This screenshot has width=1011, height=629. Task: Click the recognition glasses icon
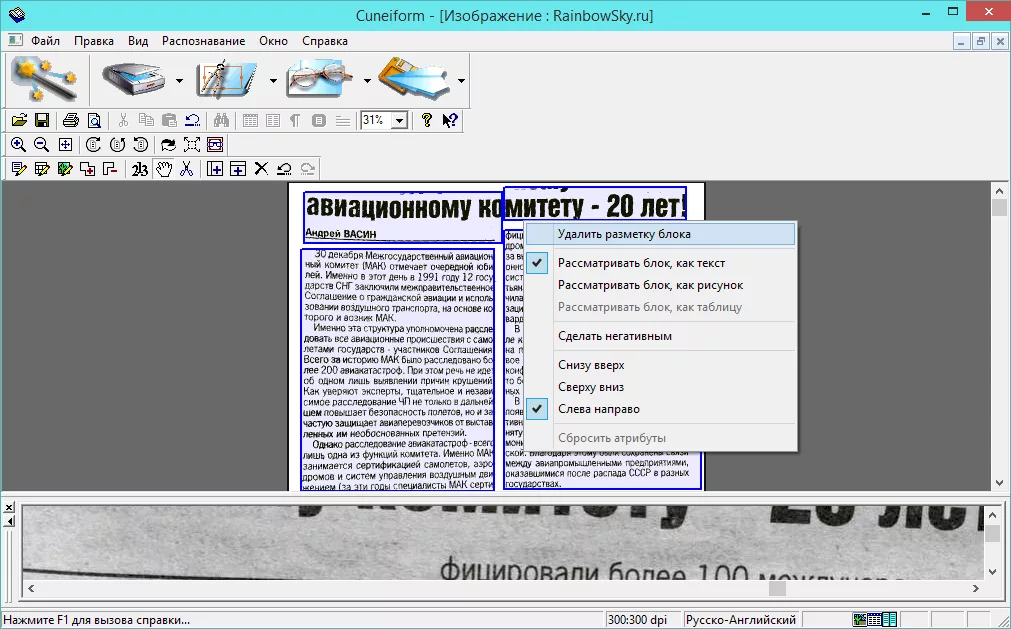click(321, 79)
